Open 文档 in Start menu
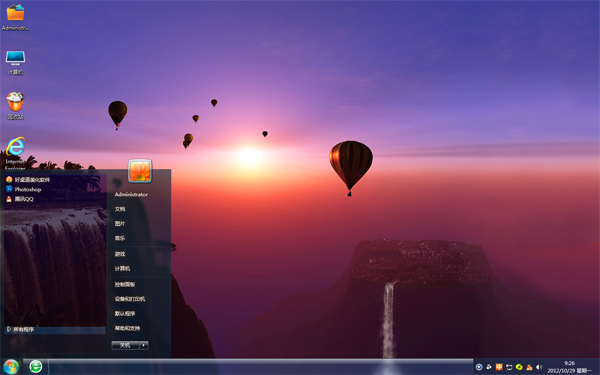Image resolution: width=600 pixels, height=375 pixels. (x=120, y=209)
